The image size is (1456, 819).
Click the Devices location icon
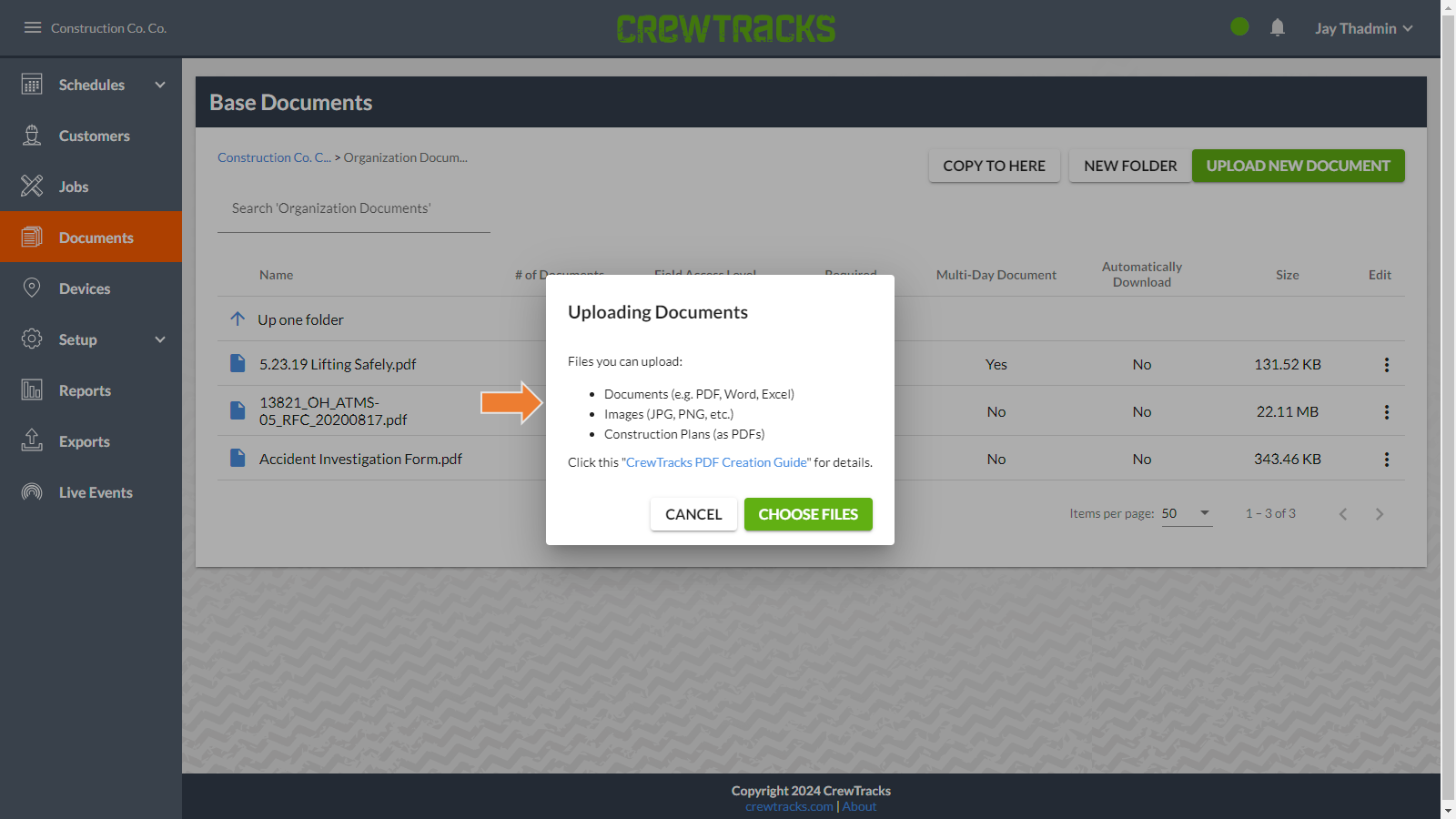[x=32, y=288]
